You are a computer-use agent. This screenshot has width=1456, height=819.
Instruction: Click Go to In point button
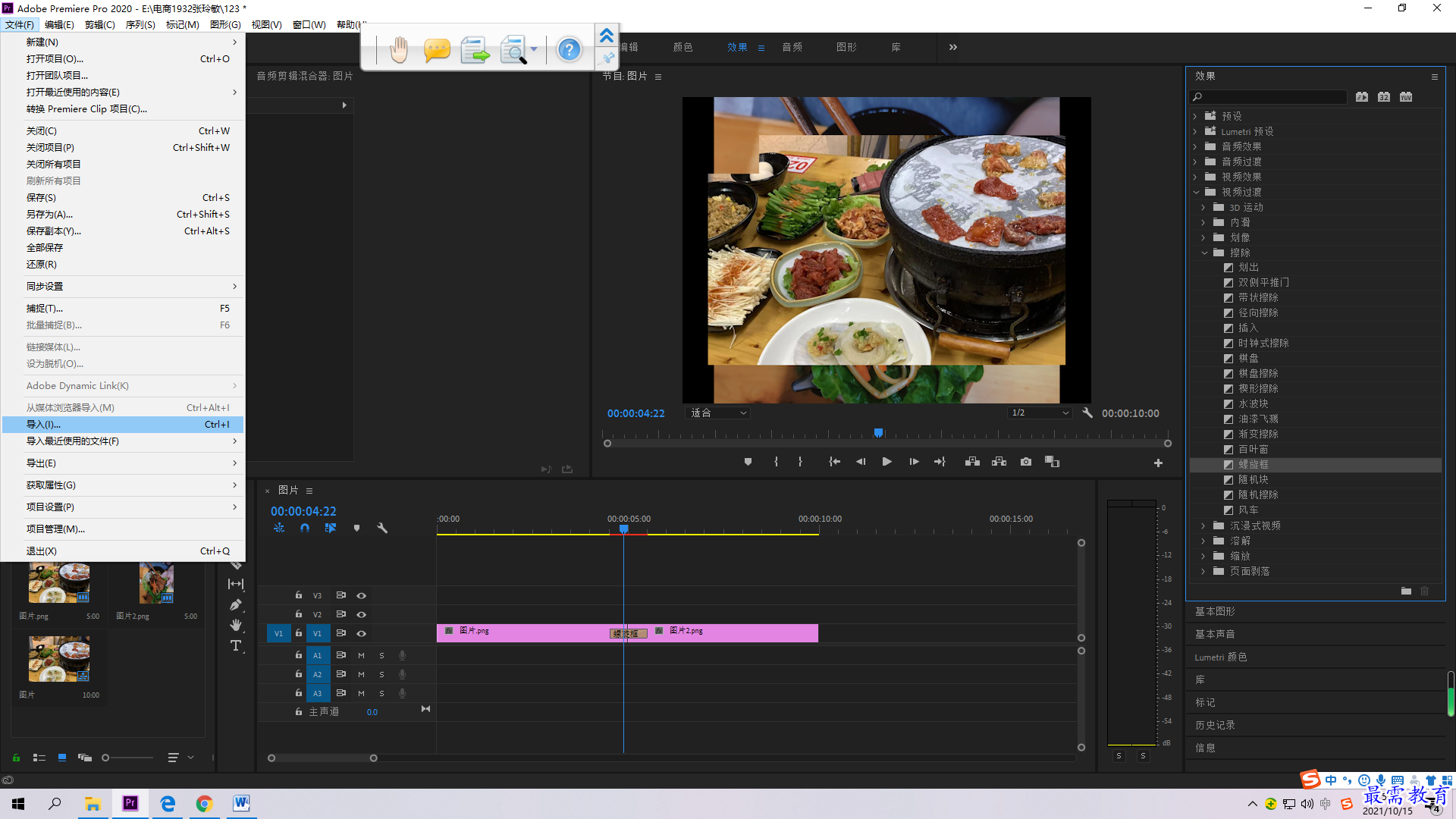[x=834, y=462]
